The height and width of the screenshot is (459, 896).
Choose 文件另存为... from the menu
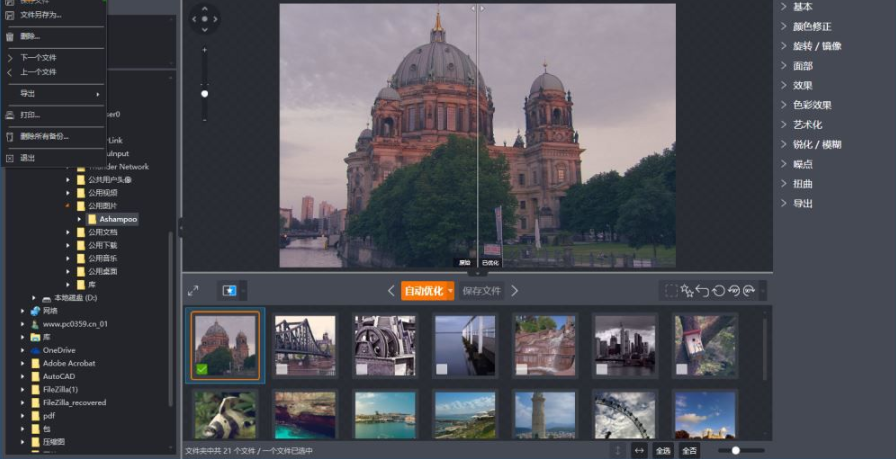tap(41, 15)
